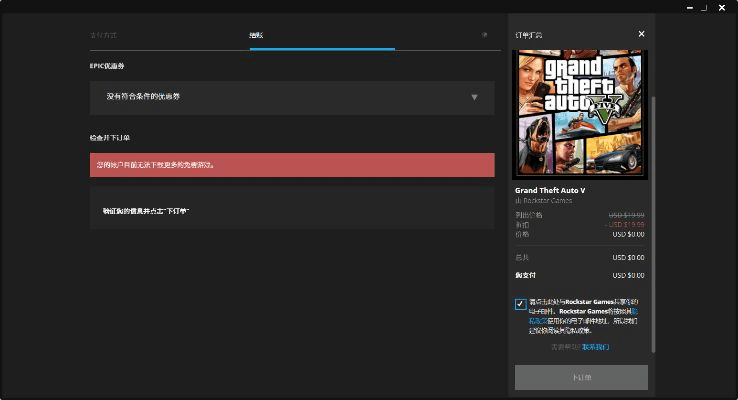Toggle the Rockstar Games email sharing checkbox
738x400 pixels.
coord(521,304)
